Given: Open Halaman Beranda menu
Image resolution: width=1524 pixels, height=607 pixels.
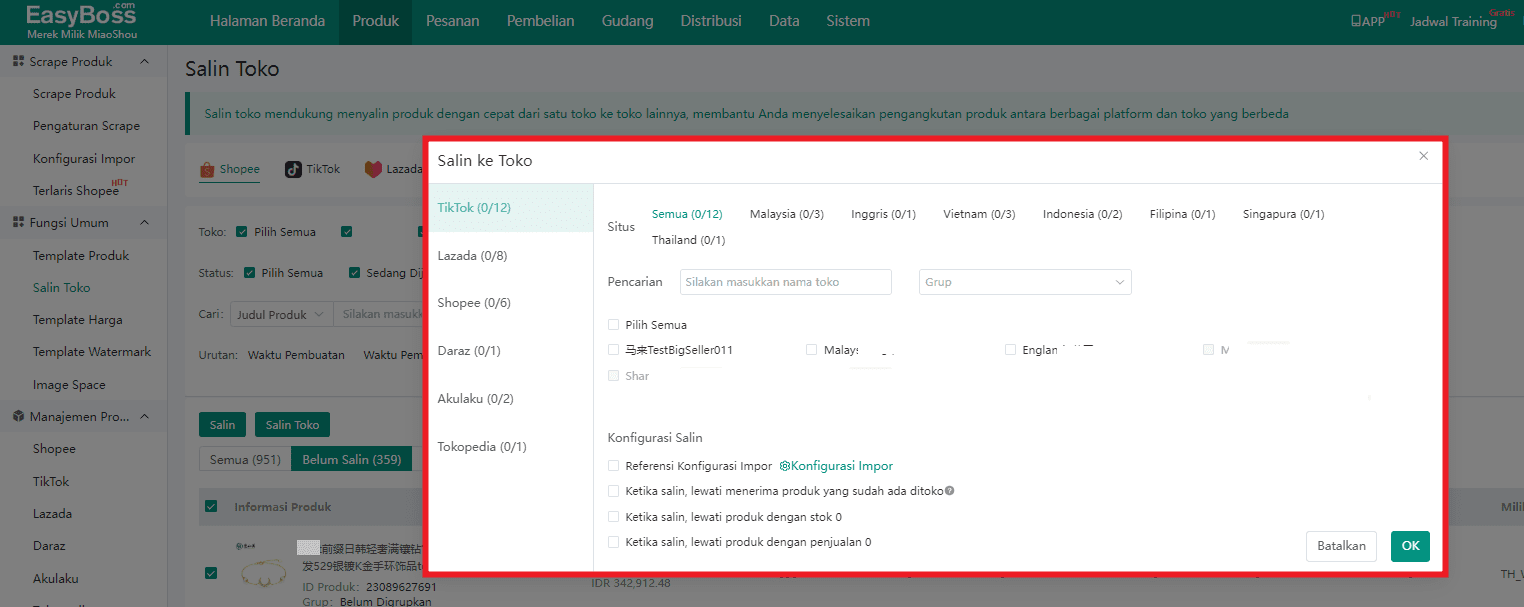Looking at the screenshot, I should click(x=267, y=21).
